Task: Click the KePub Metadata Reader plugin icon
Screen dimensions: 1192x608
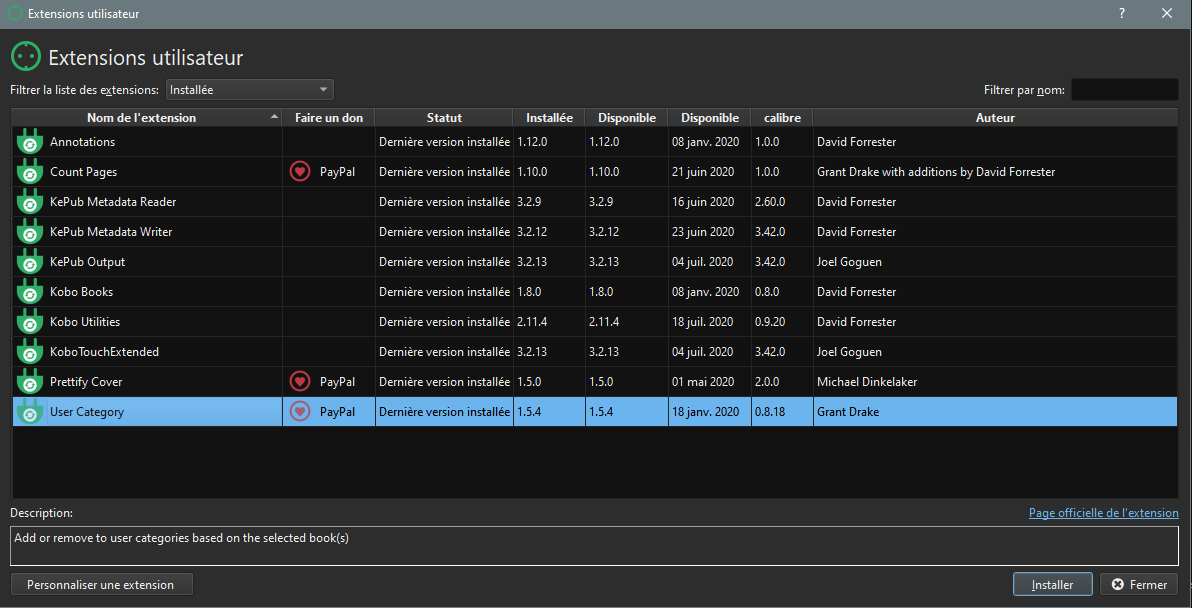Action: tap(30, 202)
